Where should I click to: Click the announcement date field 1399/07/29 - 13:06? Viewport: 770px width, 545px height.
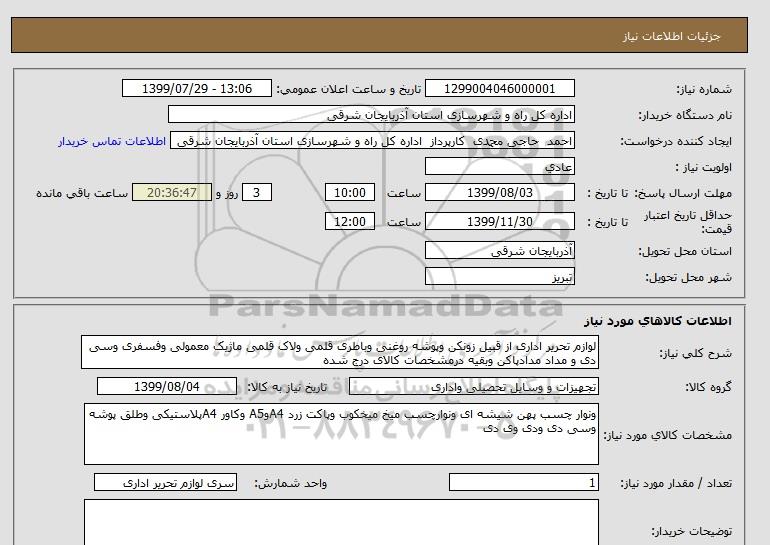pyautogui.click(x=197, y=88)
